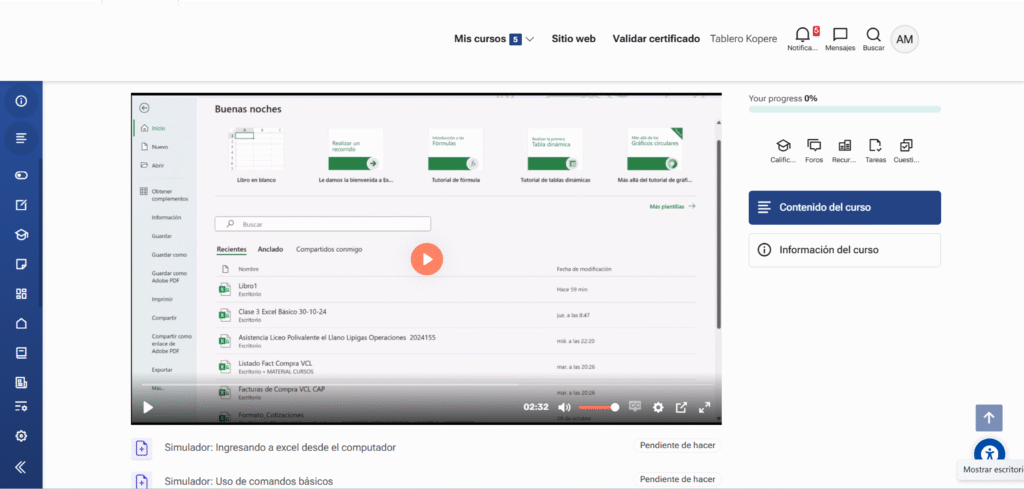Viewport: 1024px width, 489px height.
Task: Open Foros icon
Action: (814, 151)
